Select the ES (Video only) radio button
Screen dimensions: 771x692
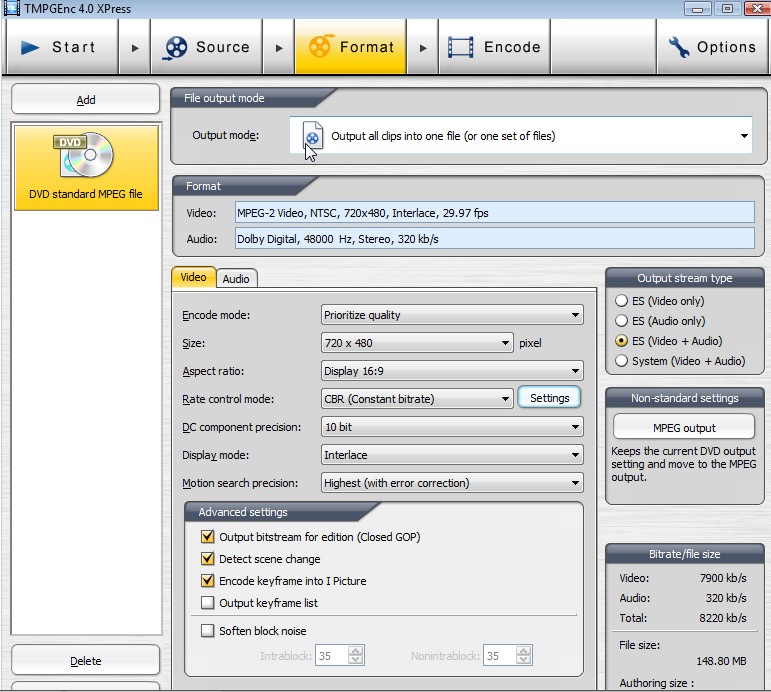pyautogui.click(x=621, y=301)
